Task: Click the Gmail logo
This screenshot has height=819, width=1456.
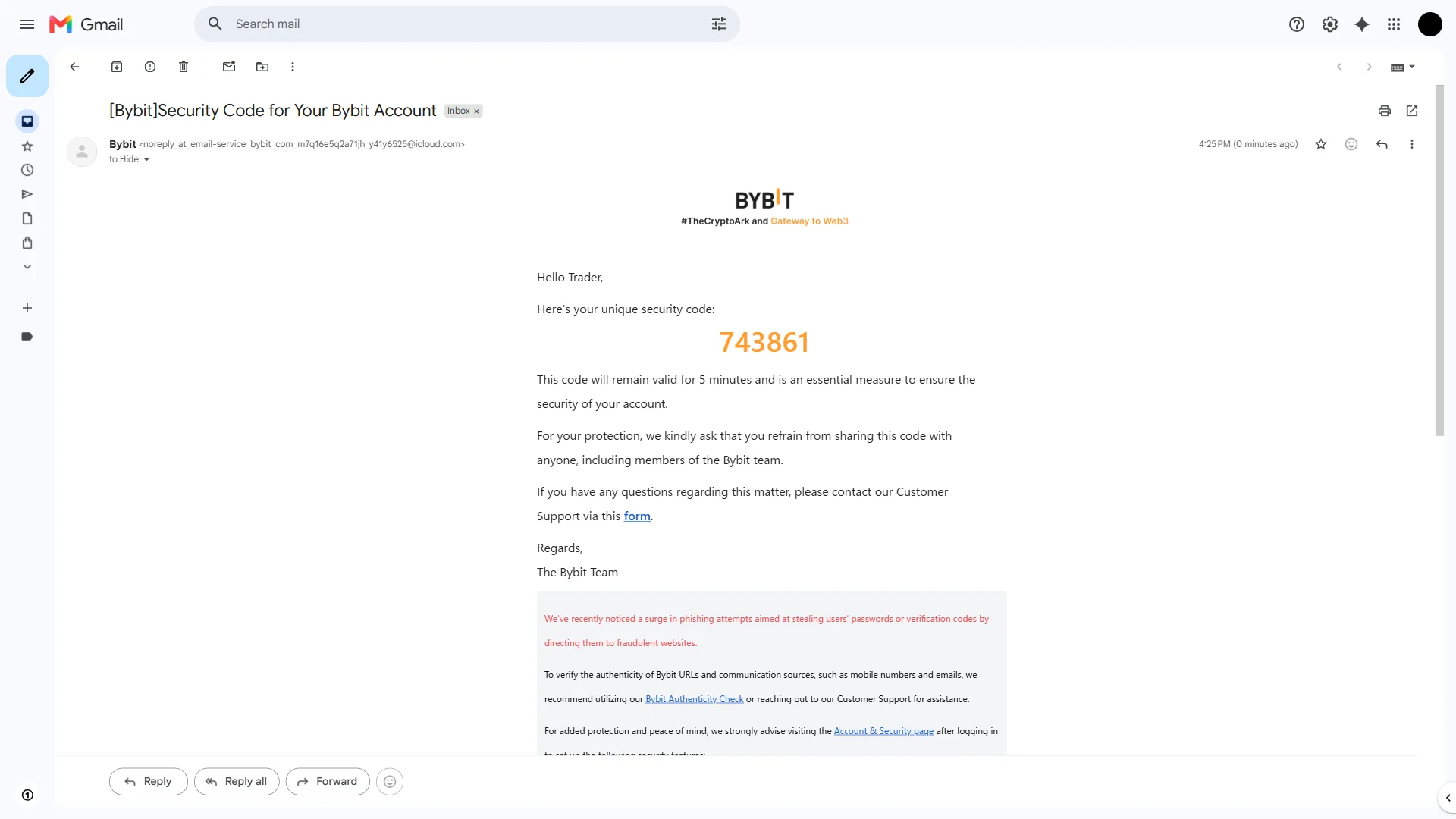Action: click(x=86, y=24)
